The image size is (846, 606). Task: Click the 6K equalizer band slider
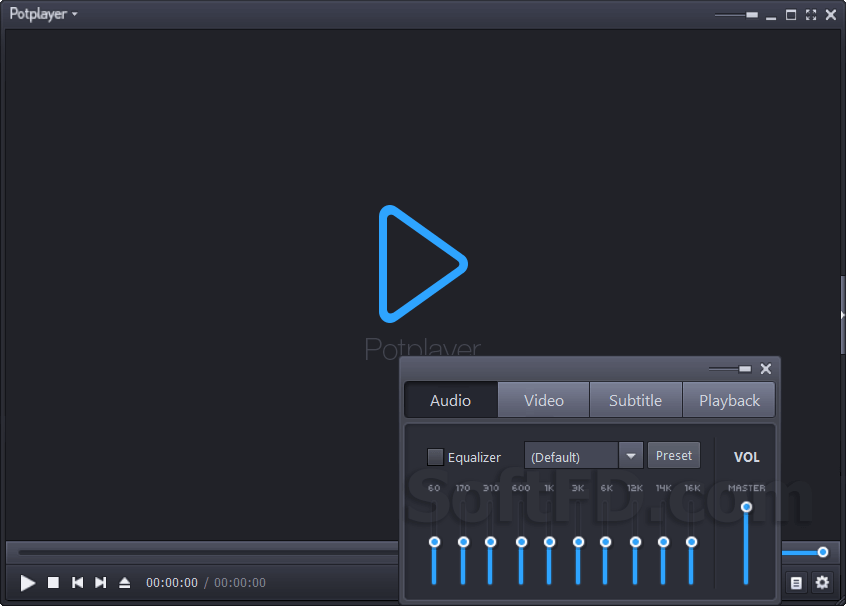(x=605, y=542)
